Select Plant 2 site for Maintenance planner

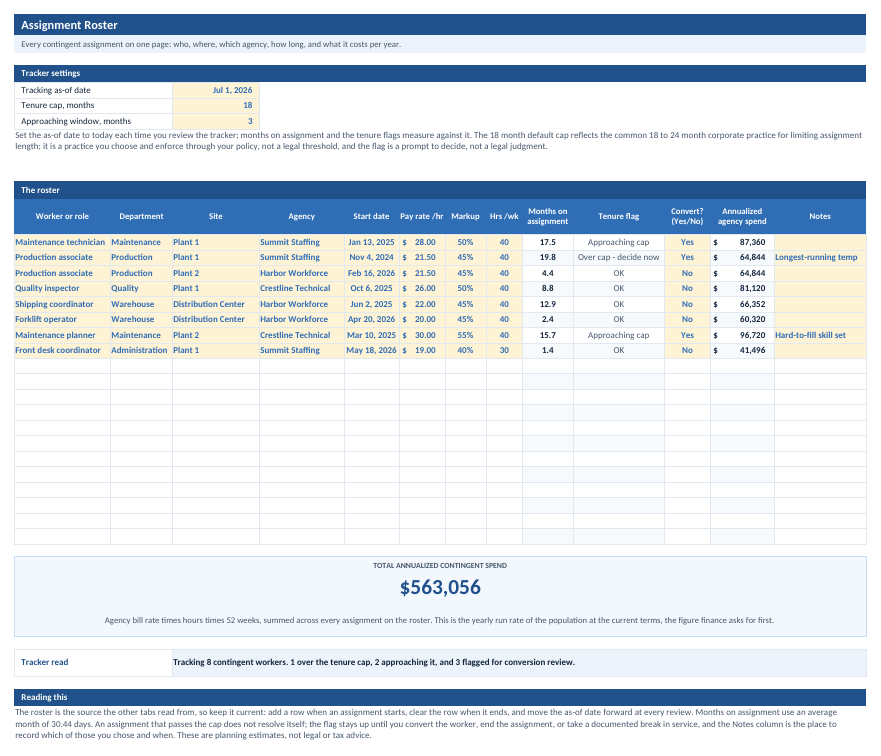(x=216, y=335)
